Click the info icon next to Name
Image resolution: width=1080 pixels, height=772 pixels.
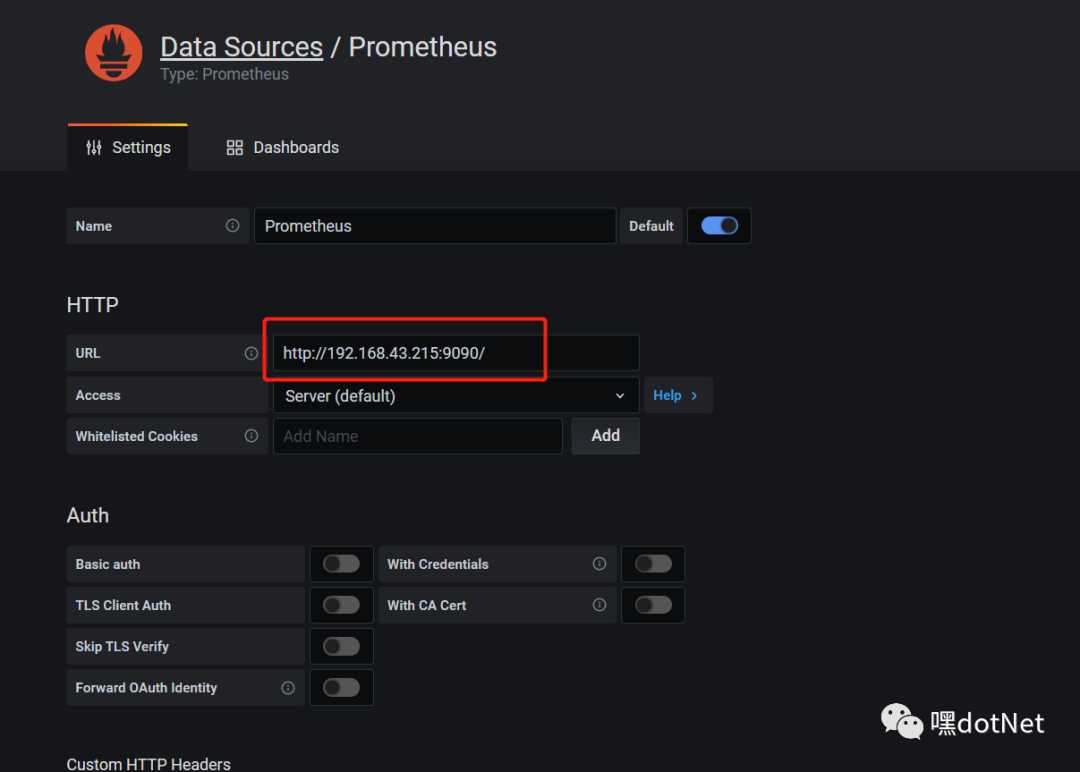coord(233,226)
